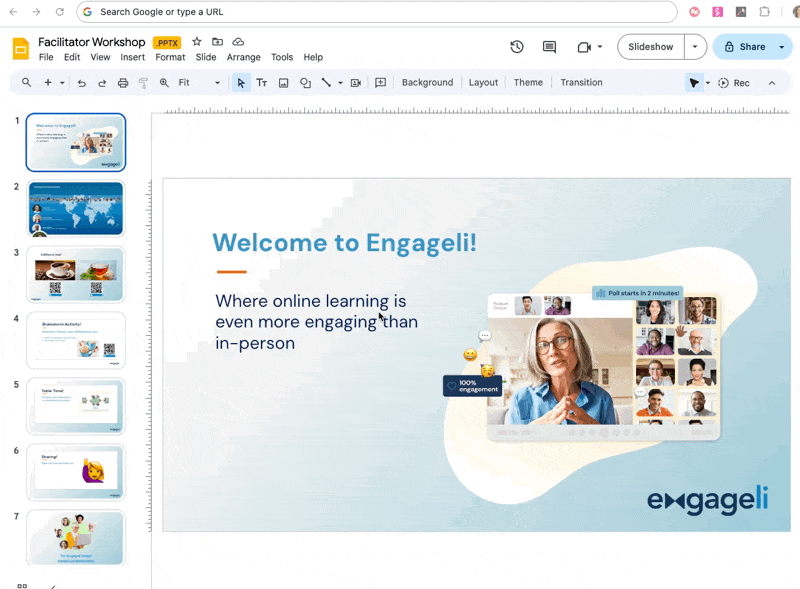Click the Background button

pos(427,83)
